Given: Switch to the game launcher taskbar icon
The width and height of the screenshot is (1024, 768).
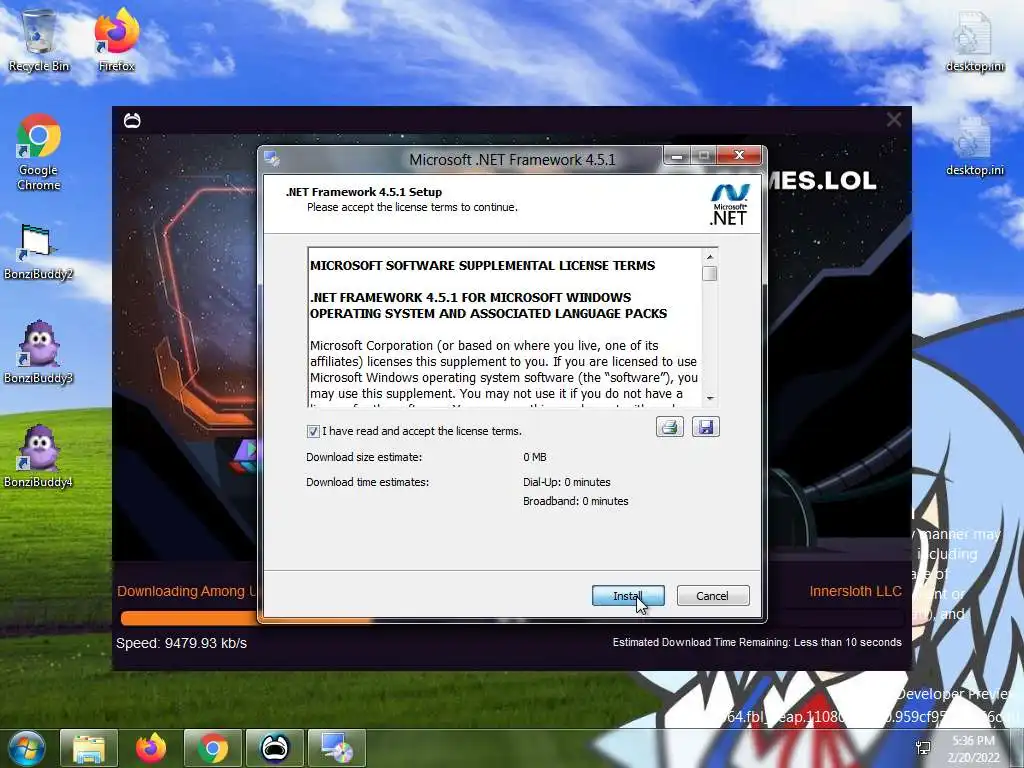Looking at the screenshot, I should point(275,748).
